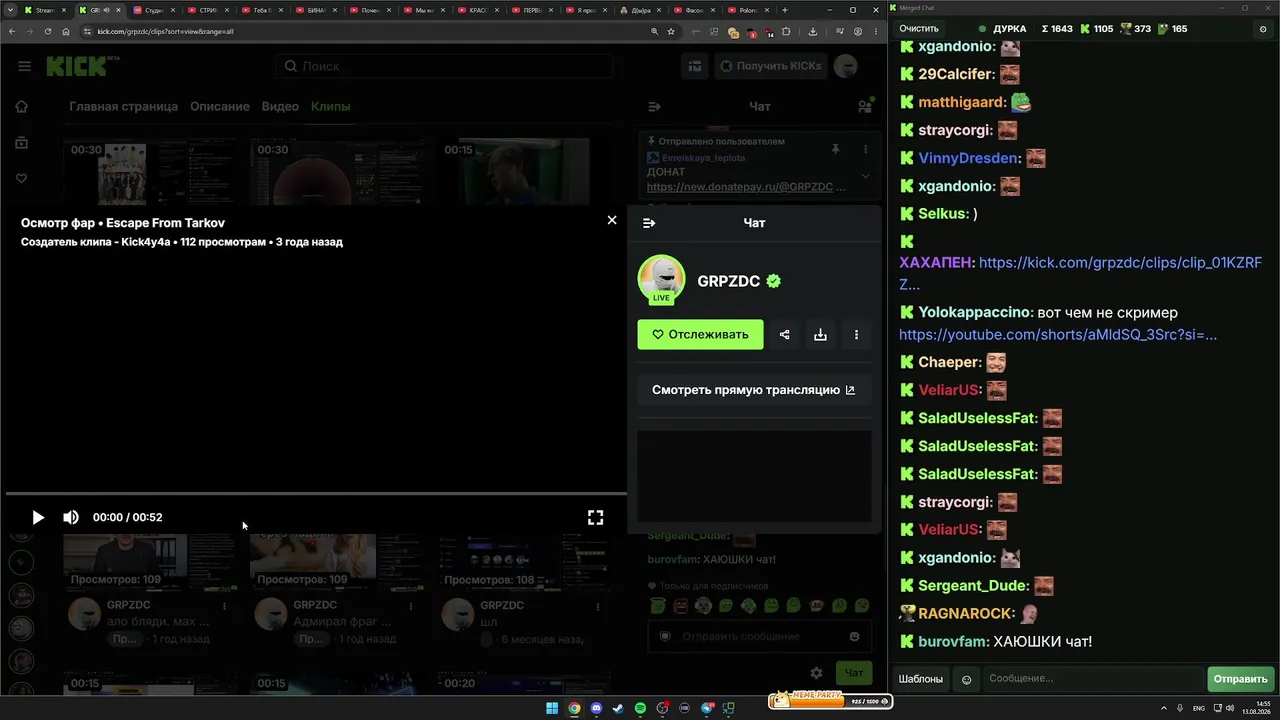Open emoji picker in Kick chat input
The width and height of the screenshot is (1280, 720).
(854, 637)
